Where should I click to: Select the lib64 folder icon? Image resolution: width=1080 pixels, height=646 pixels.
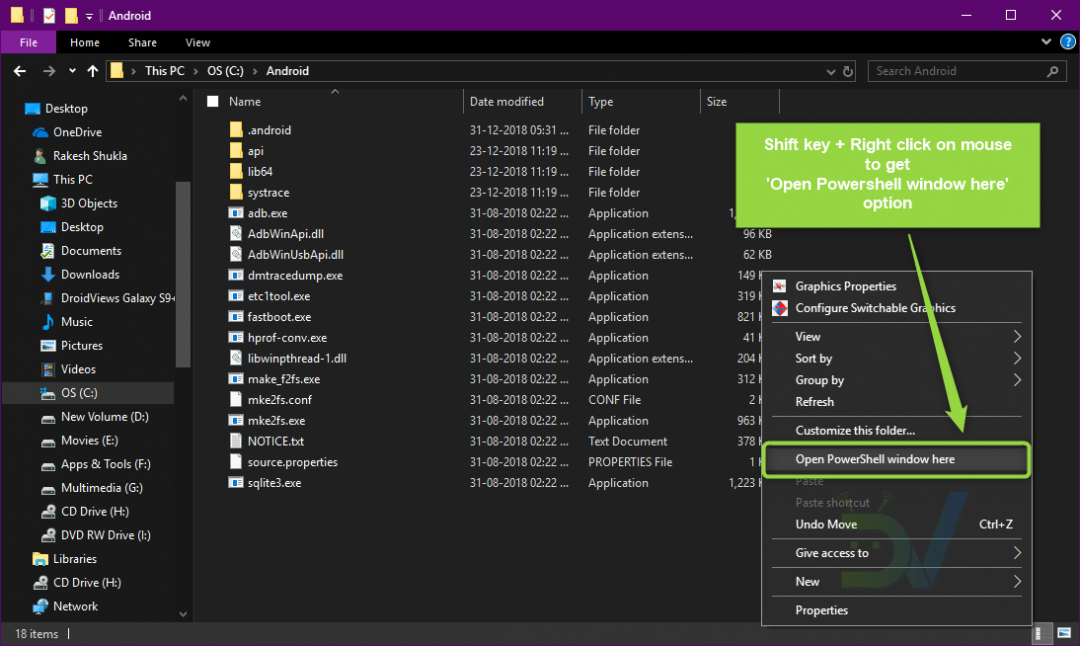click(236, 171)
